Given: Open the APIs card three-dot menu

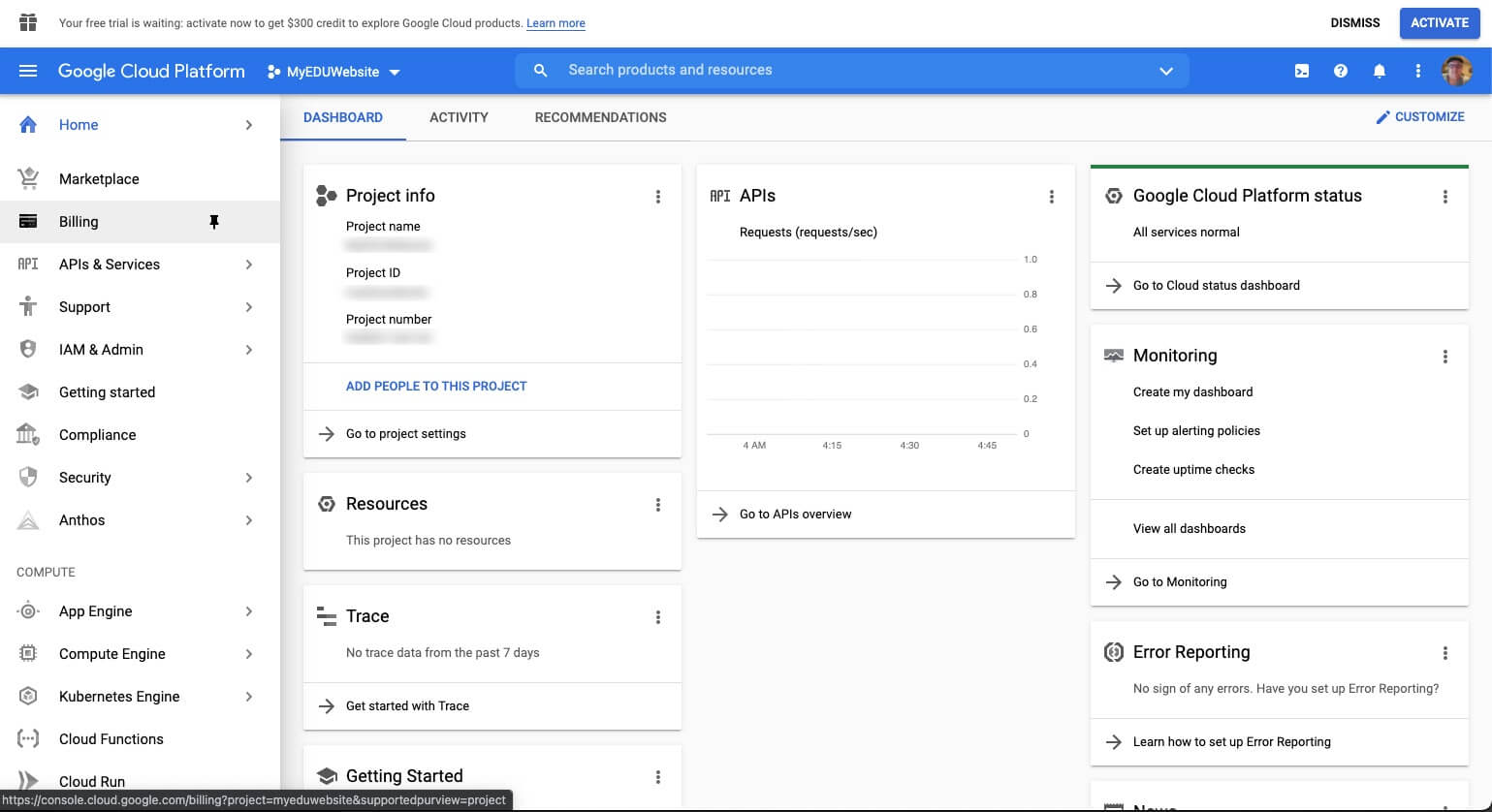Looking at the screenshot, I should coord(1052,197).
